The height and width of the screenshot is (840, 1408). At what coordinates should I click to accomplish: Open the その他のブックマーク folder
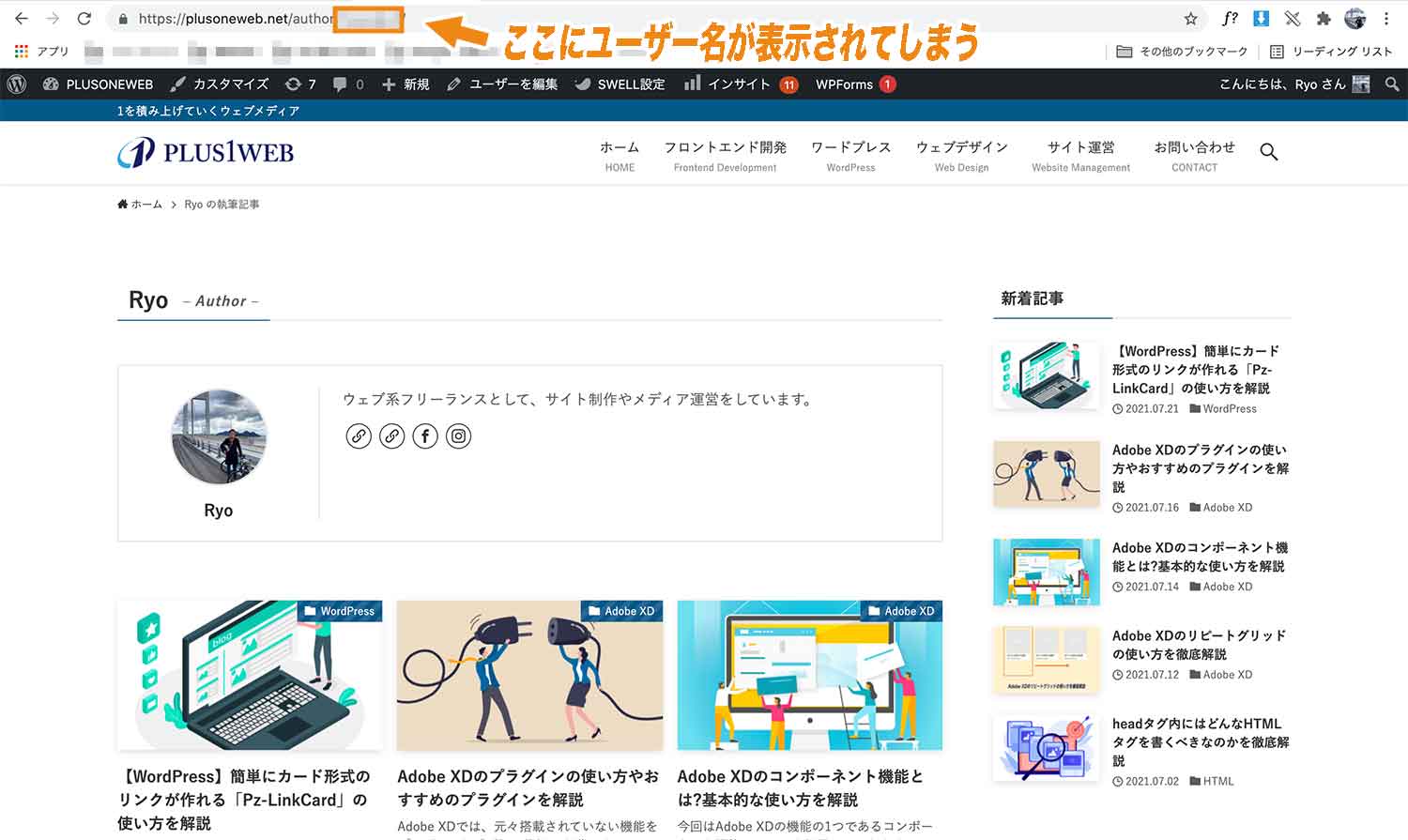1180,52
